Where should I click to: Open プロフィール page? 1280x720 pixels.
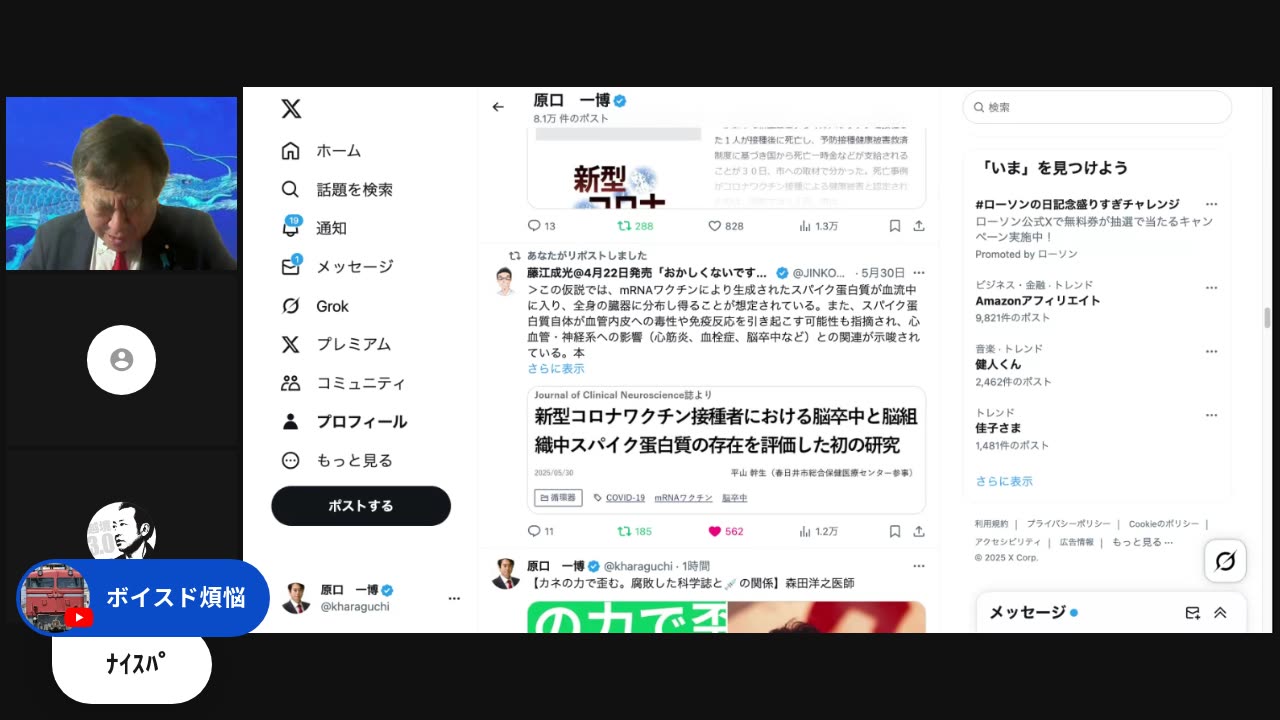[345, 422]
